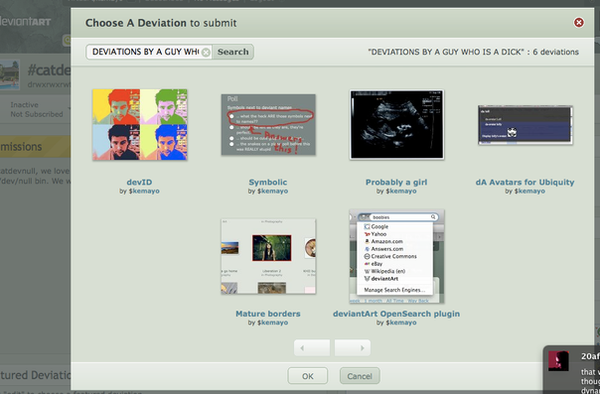Screen dimensions: 600x394
Task: Open the deviantArt OpenSearch plugin title link
Action: point(396,314)
